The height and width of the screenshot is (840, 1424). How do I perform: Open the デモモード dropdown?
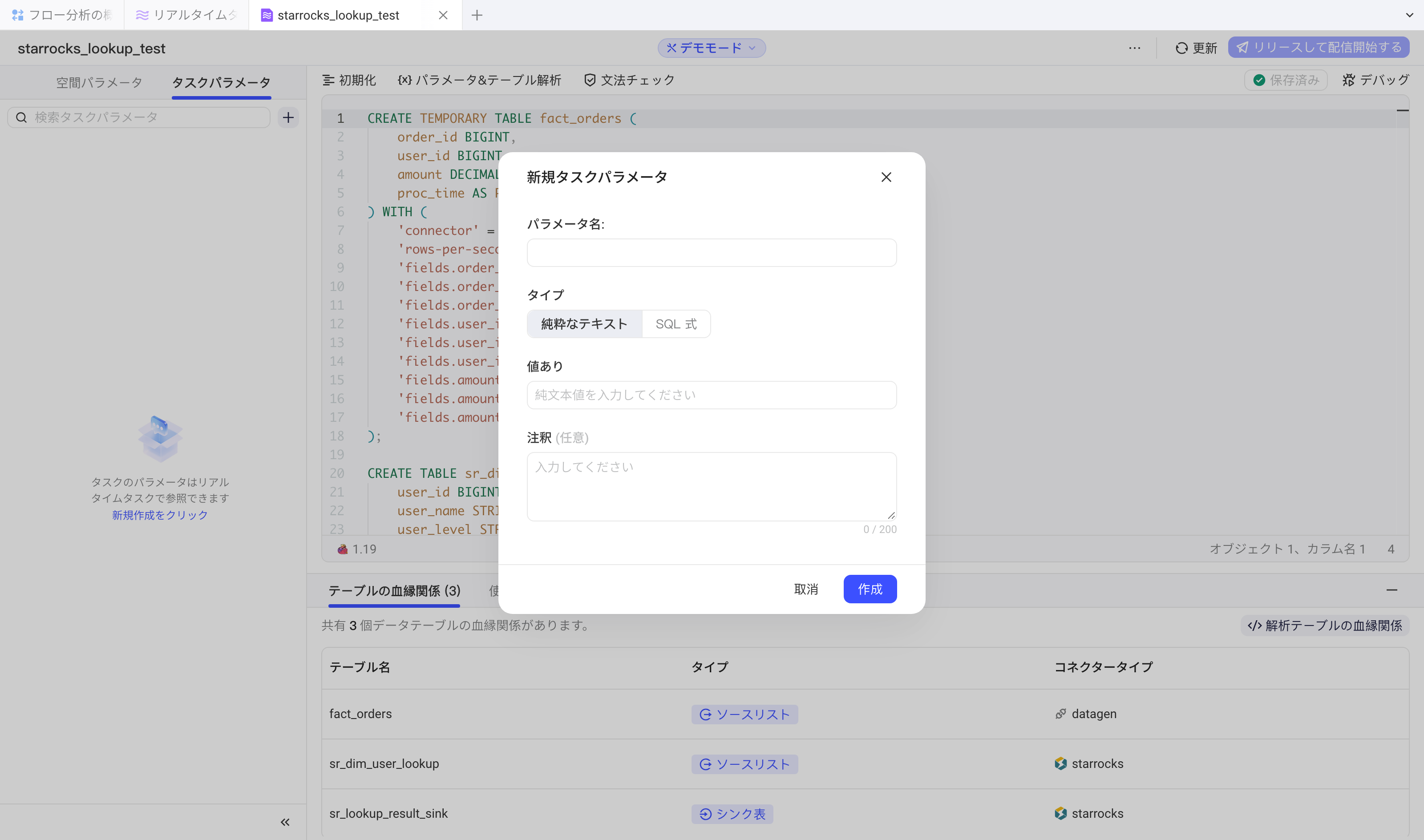click(x=712, y=48)
